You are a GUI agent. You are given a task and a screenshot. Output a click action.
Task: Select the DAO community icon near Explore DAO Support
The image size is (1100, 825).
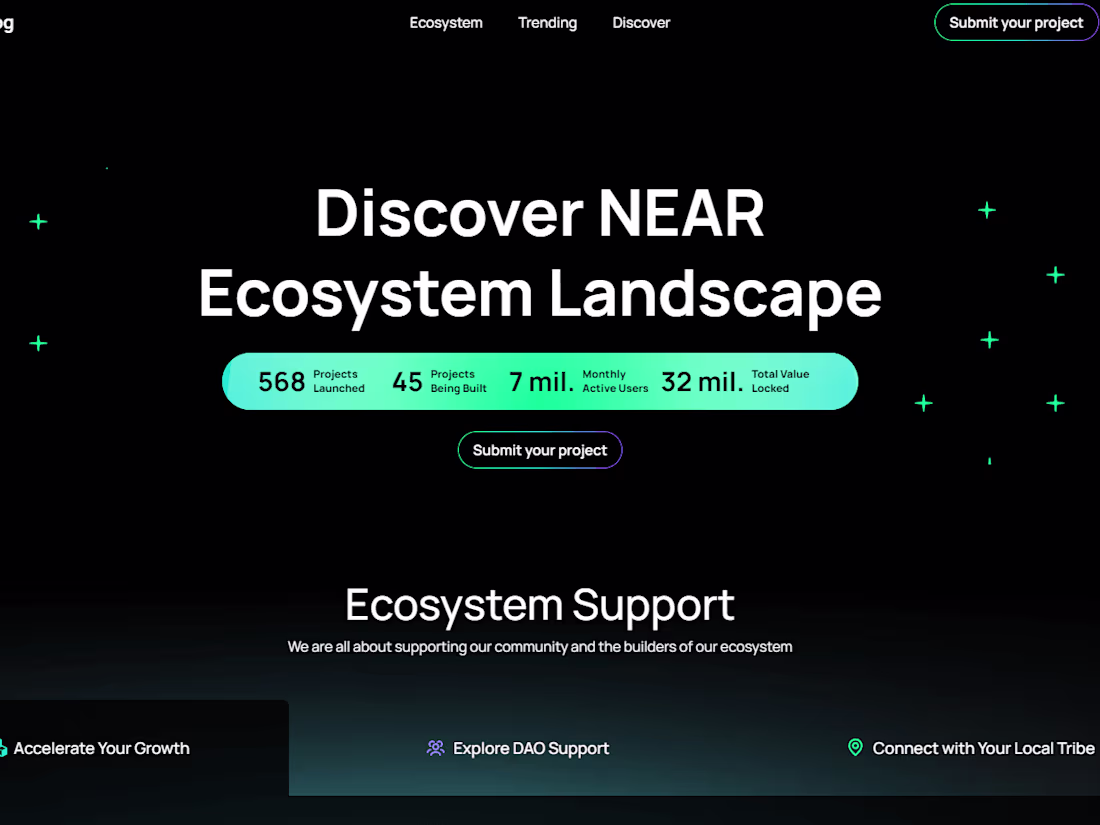[x=435, y=748]
